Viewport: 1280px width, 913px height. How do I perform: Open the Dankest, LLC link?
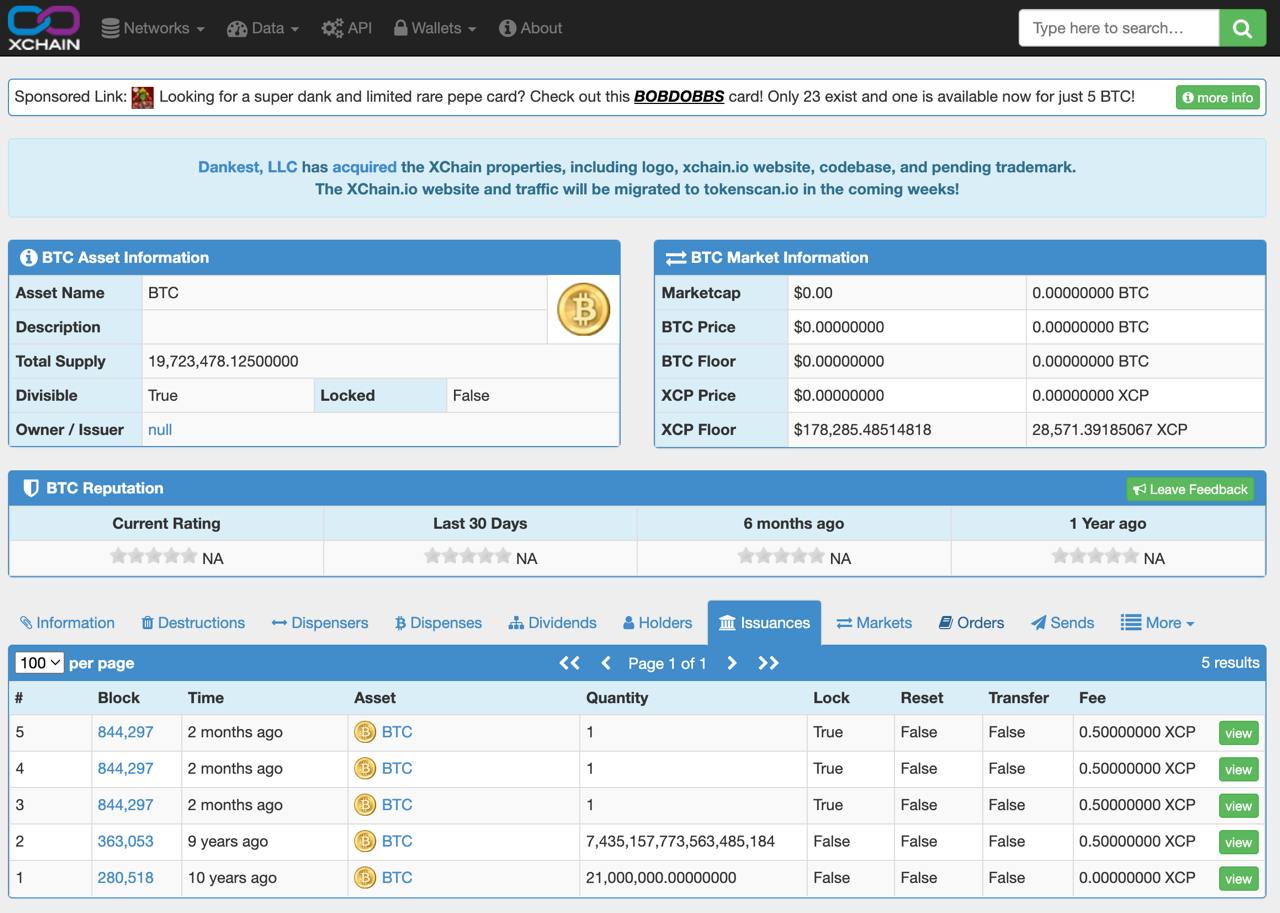click(x=248, y=167)
